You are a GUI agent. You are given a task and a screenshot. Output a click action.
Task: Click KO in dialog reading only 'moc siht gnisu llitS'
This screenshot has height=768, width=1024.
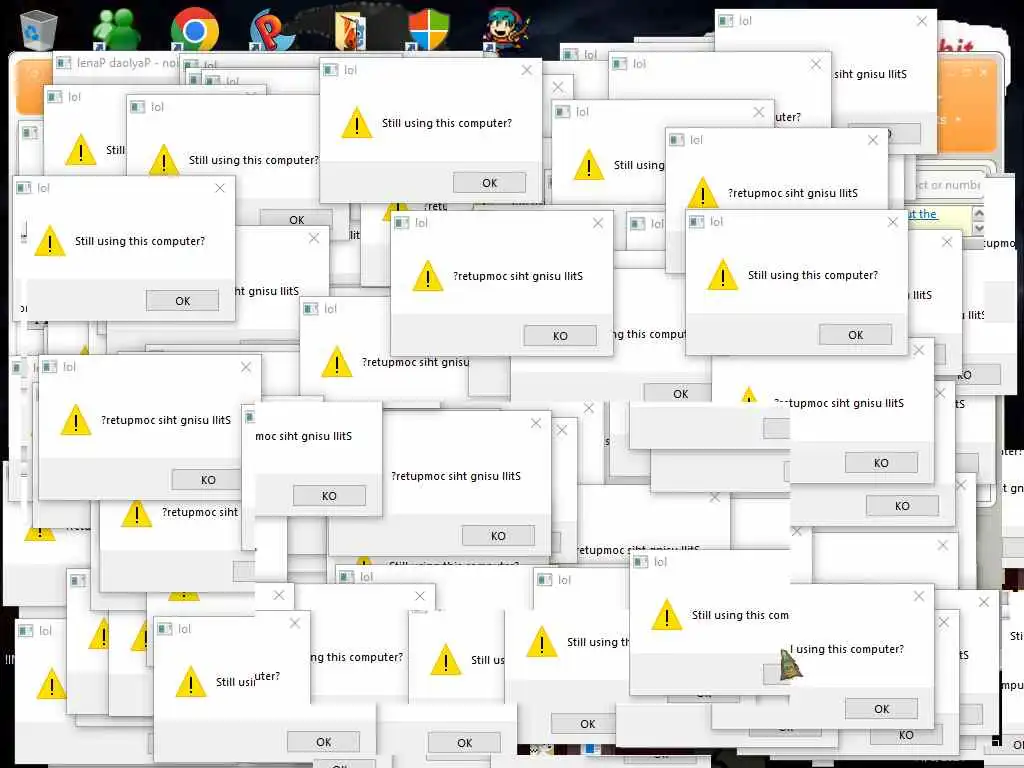tap(329, 496)
